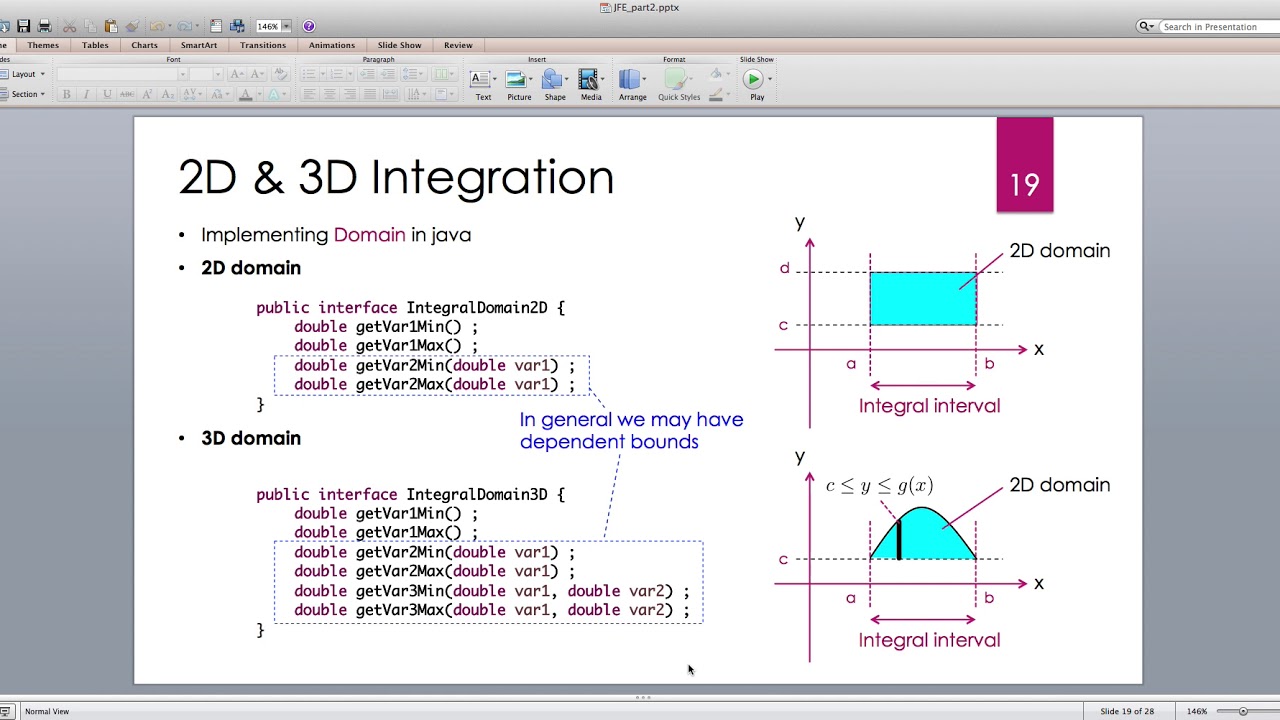Screen dimensions: 1280x720
Task: Open the font size combo box
Action: pyautogui.click(x=206, y=74)
